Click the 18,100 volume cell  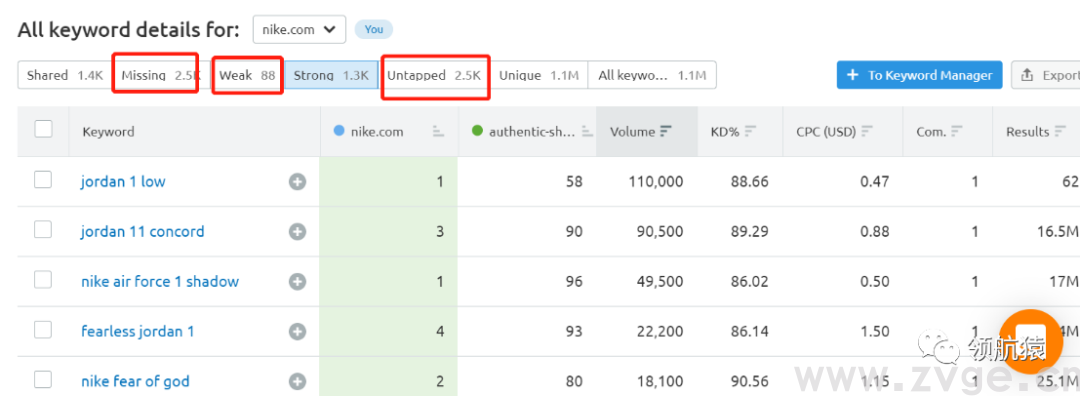tap(660, 382)
